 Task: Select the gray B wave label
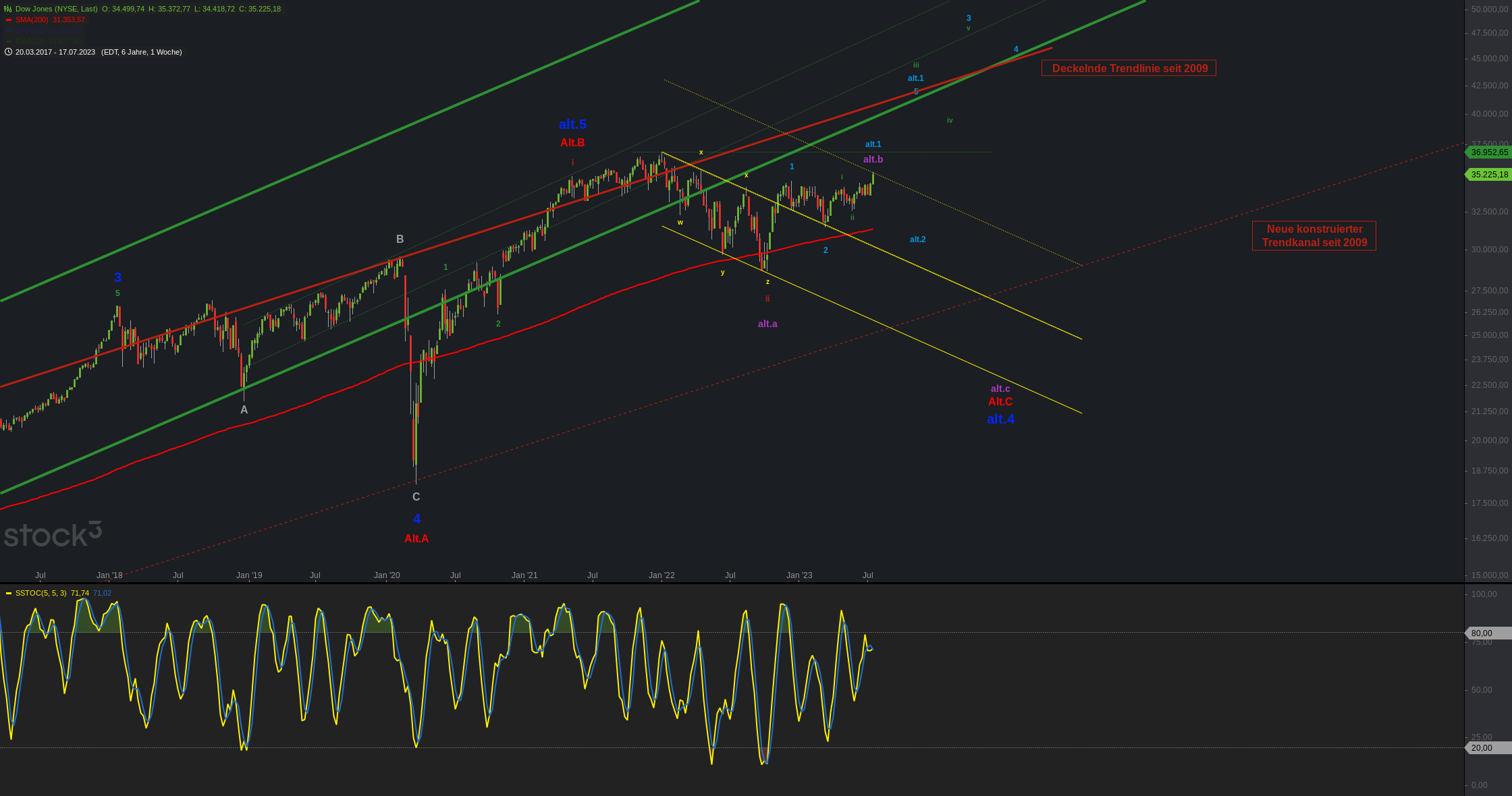coord(400,239)
